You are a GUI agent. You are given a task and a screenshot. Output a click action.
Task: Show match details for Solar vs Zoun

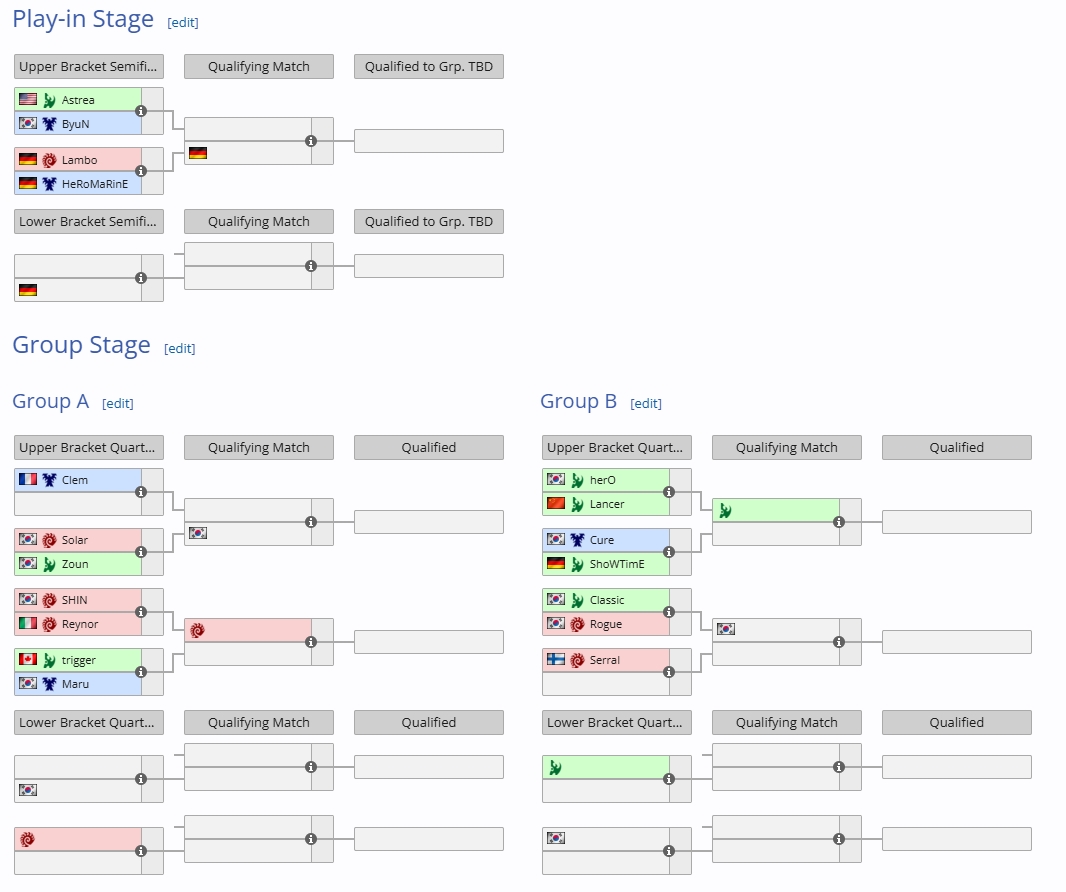(141, 552)
